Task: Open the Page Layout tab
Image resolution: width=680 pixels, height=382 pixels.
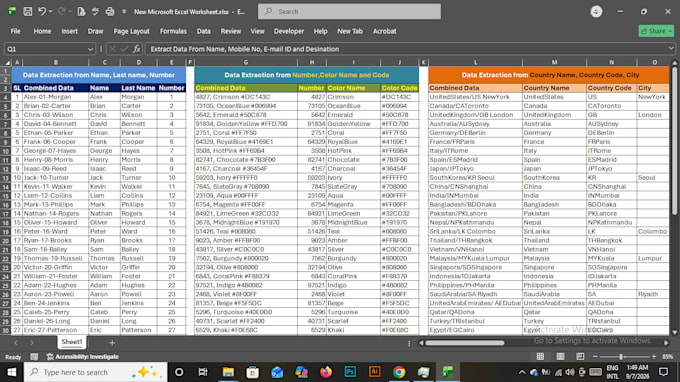Action: tap(131, 31)
